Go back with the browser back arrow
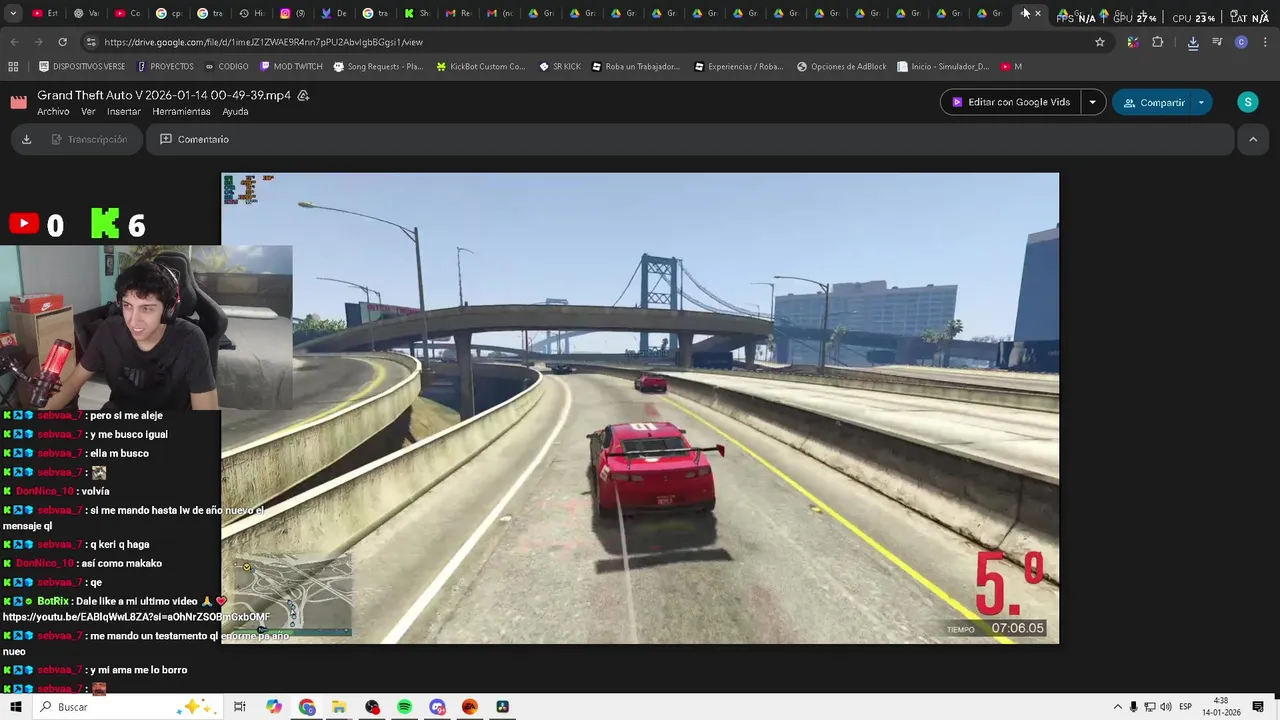The width and height of the screenshot is (1280, 720). (x=14, y=42)
